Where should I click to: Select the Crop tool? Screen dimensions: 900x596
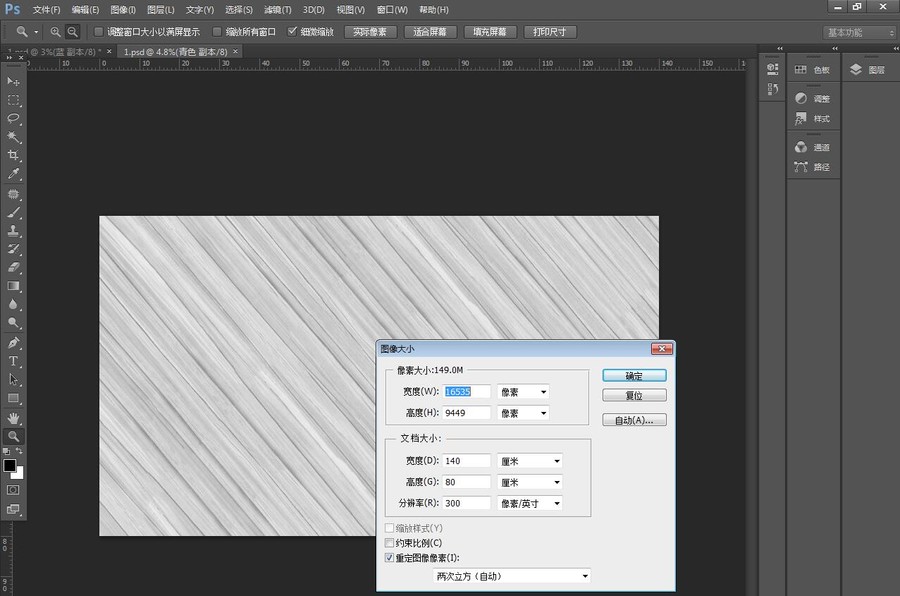[13, 156]
